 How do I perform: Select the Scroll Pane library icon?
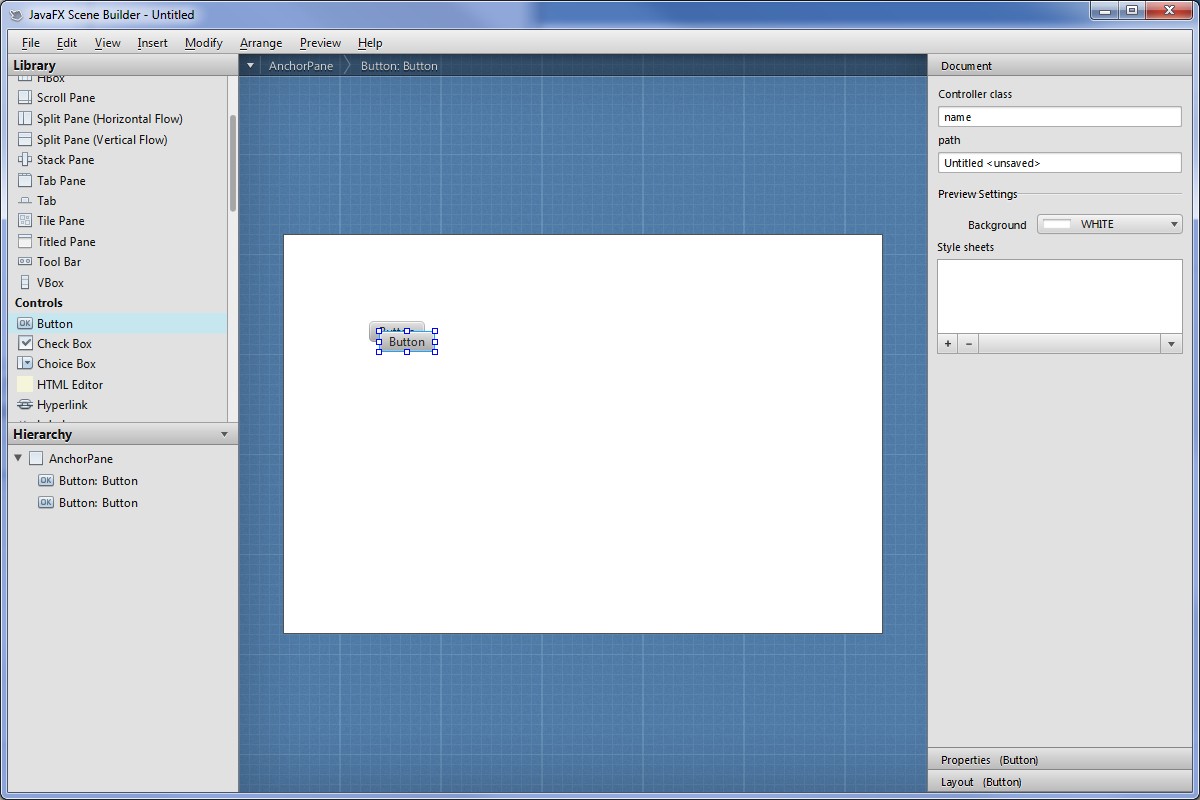(25, 98)
